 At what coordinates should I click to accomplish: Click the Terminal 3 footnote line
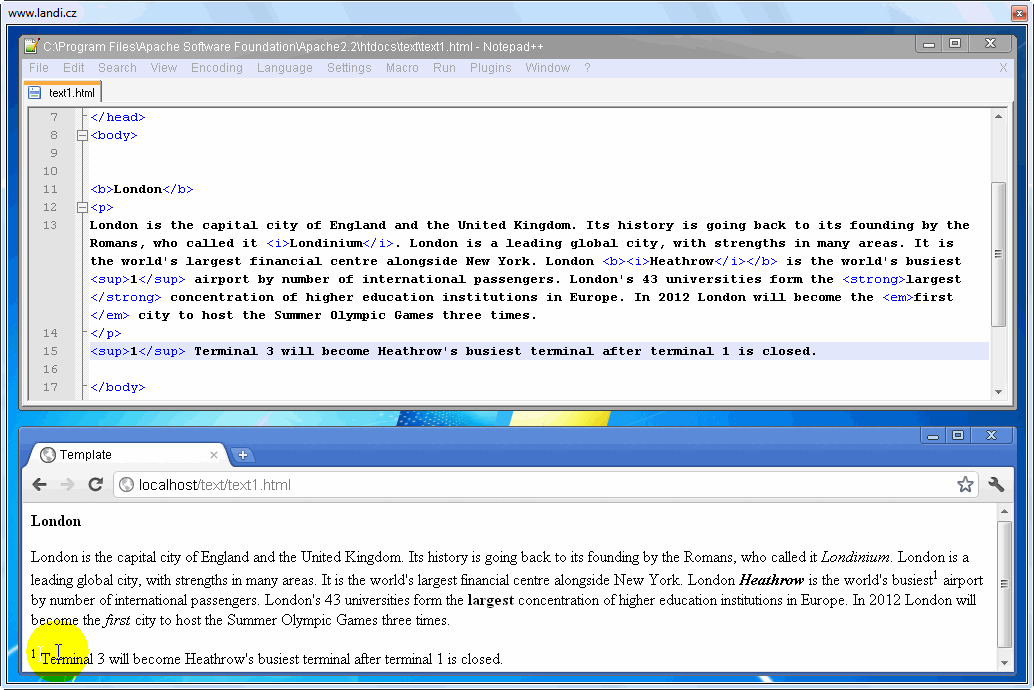[267, 658]
